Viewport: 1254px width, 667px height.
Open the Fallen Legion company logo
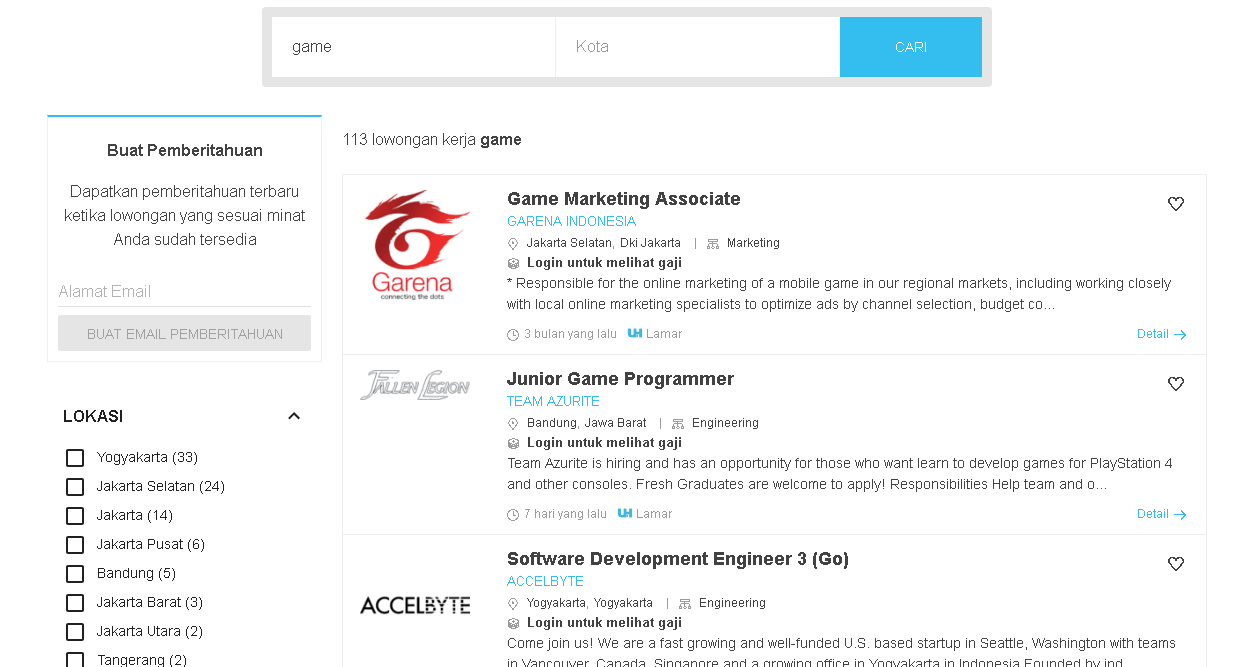(x=415, y=385)
